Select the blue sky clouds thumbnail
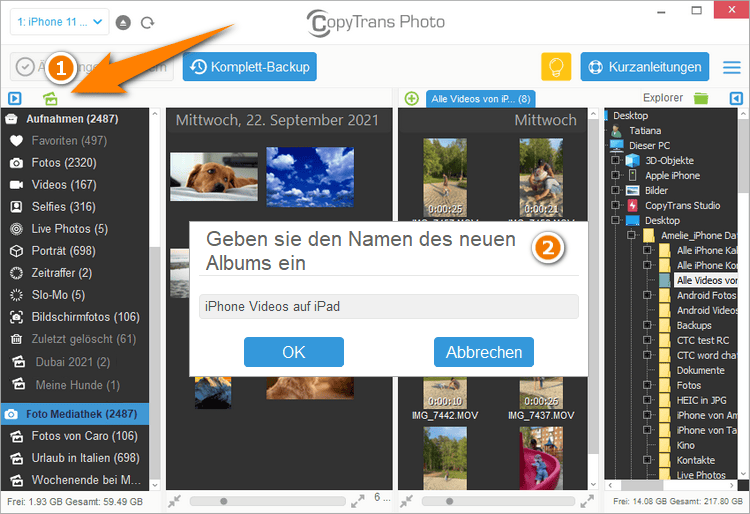Image resolution: width=750 pixels, height=514 pixels. coord(310,177)
